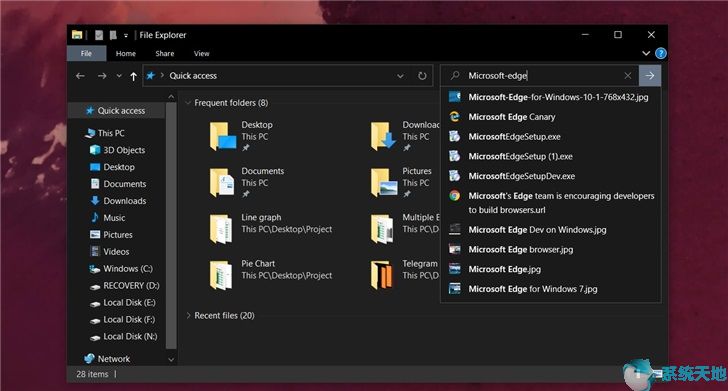Click the File Explorer title bar icon
Viewport: 728px width, 391px height.
click(77, 35)
